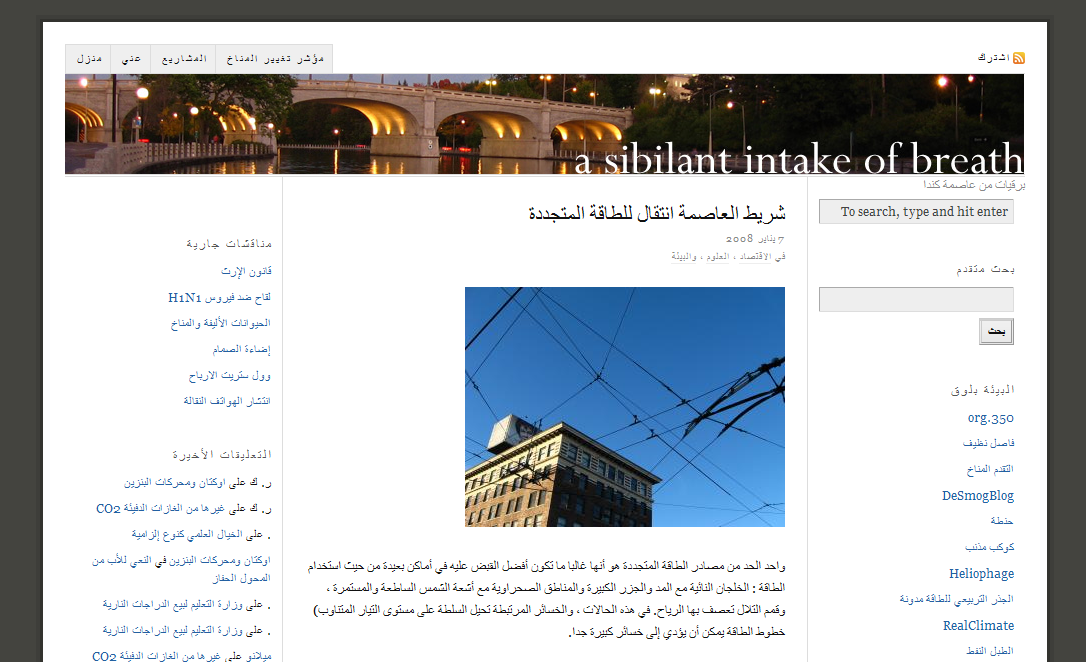
Task: Switch to the المشاريع (Projects) tab
Action: pos(183,59)
